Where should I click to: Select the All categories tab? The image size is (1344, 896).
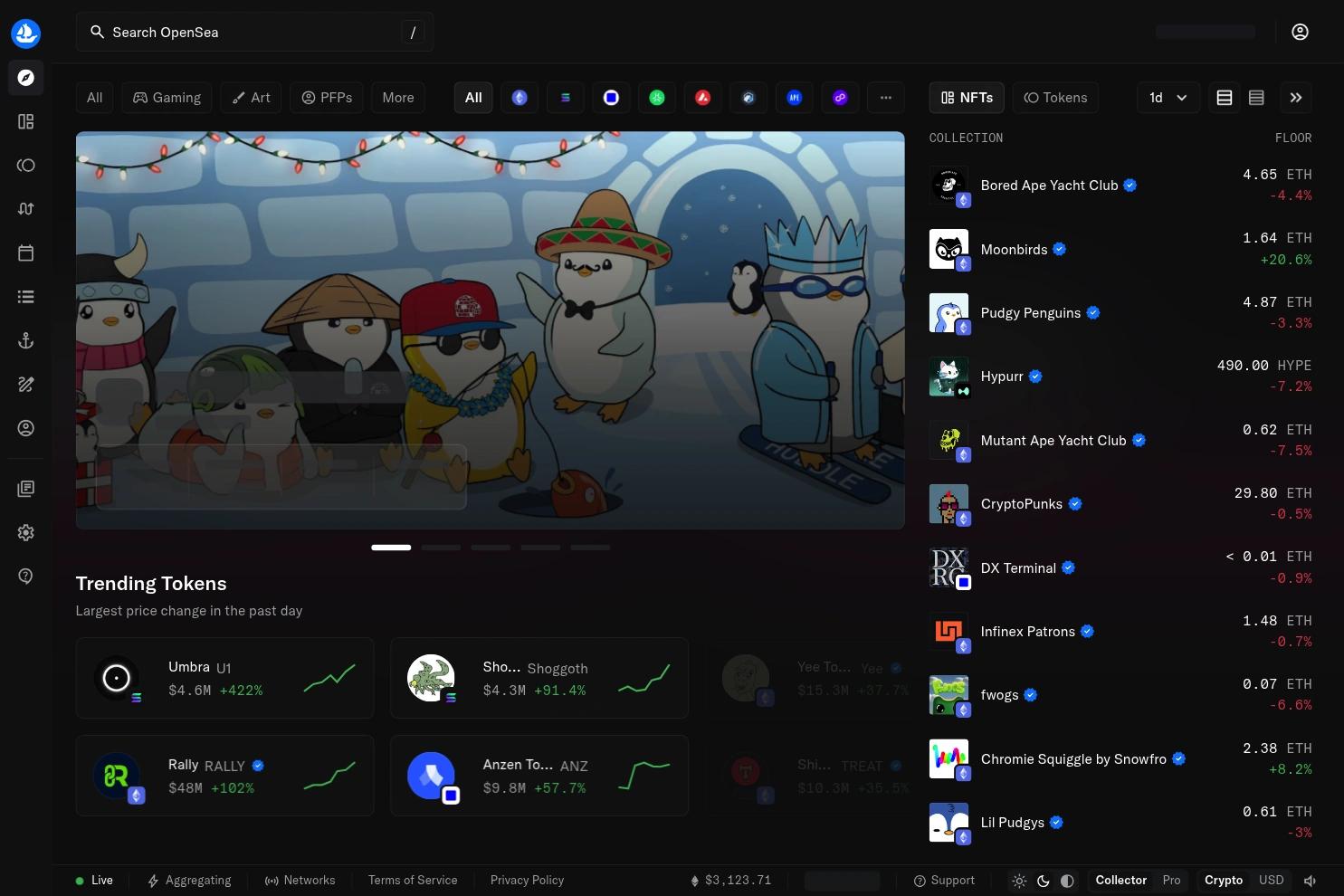click(94, 98)
